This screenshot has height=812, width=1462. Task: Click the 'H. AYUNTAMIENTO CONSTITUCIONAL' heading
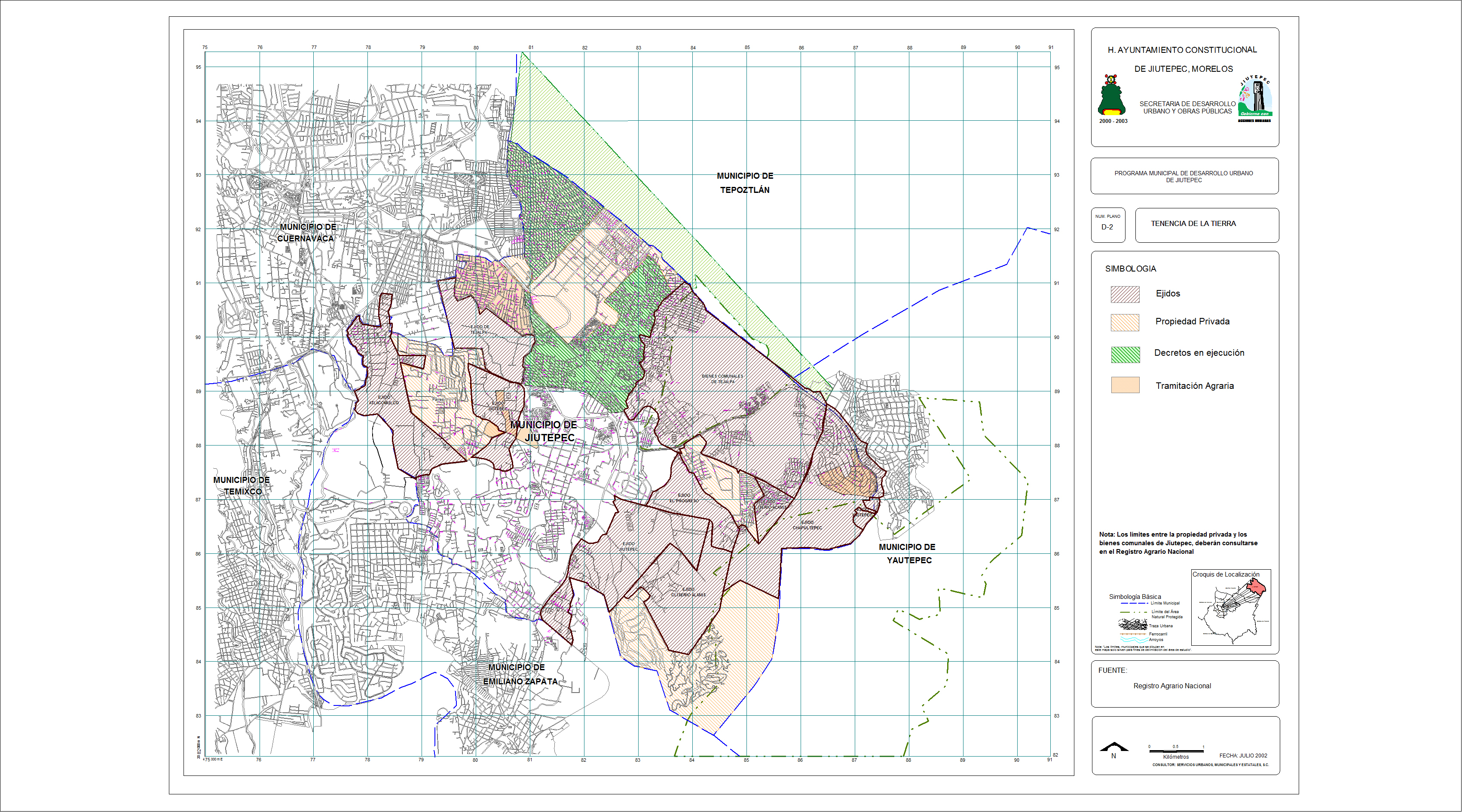[1182, 50]
